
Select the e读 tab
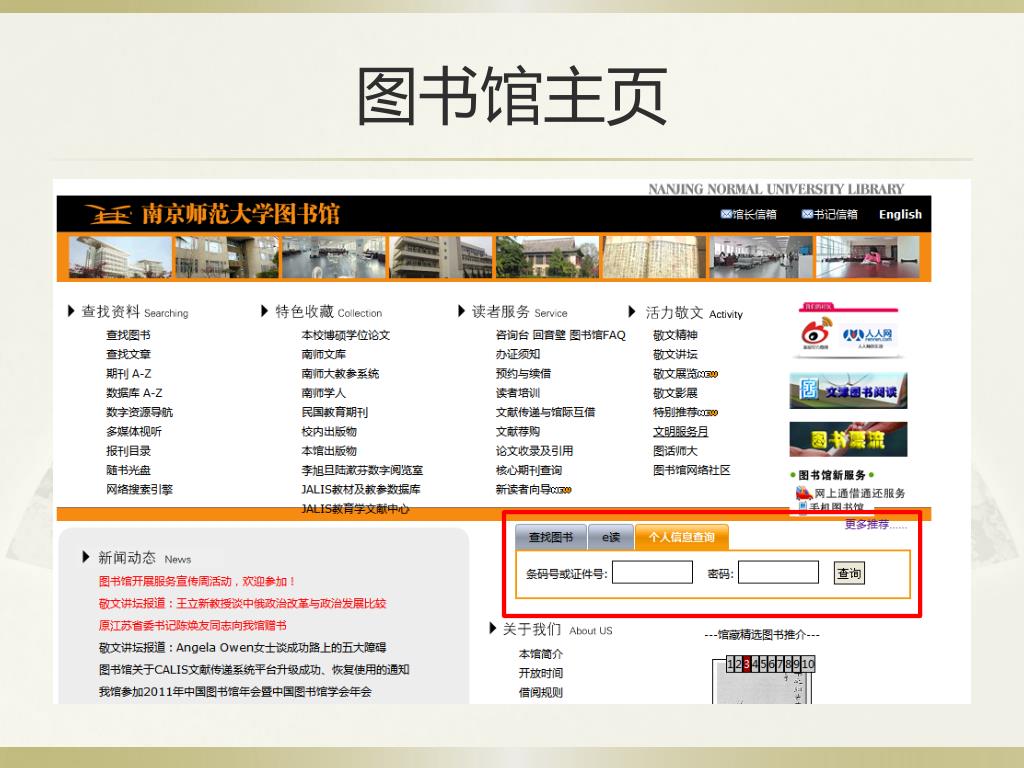[611, 537]
